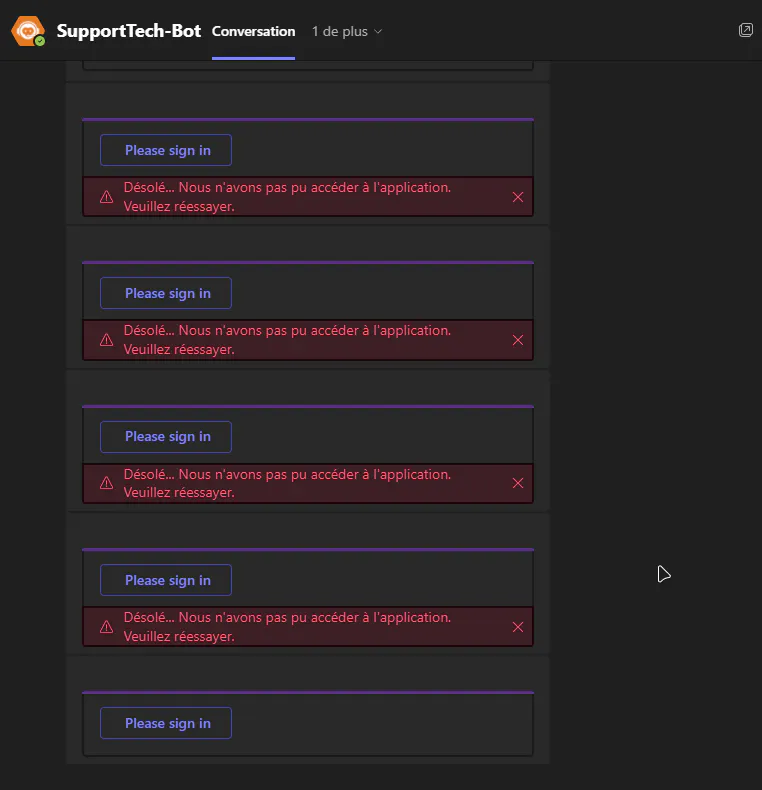
Task: Dismiss the second error banner with X
Action: [518, 340]
